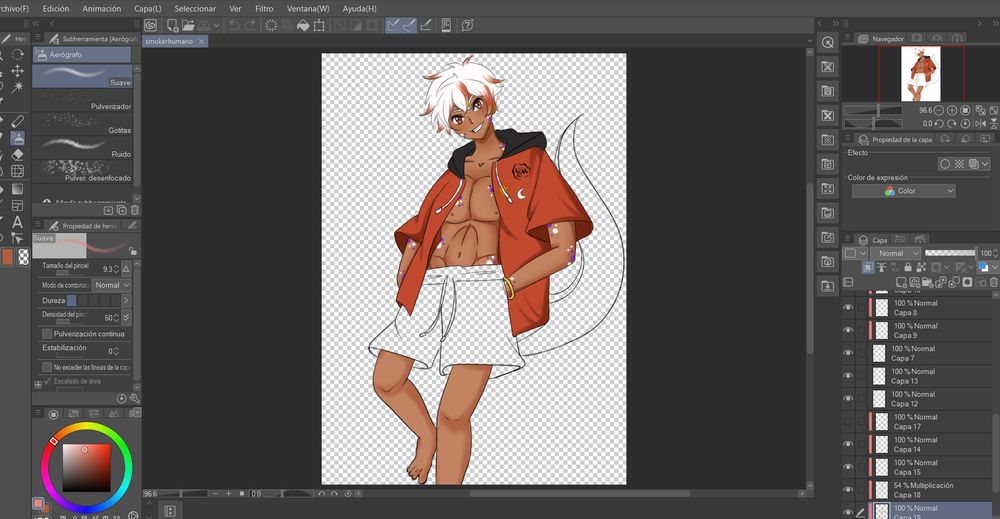Viewport: 1000px width, 519px height.
Task: Zoom in within the Navigator panel
Action: 952,110
